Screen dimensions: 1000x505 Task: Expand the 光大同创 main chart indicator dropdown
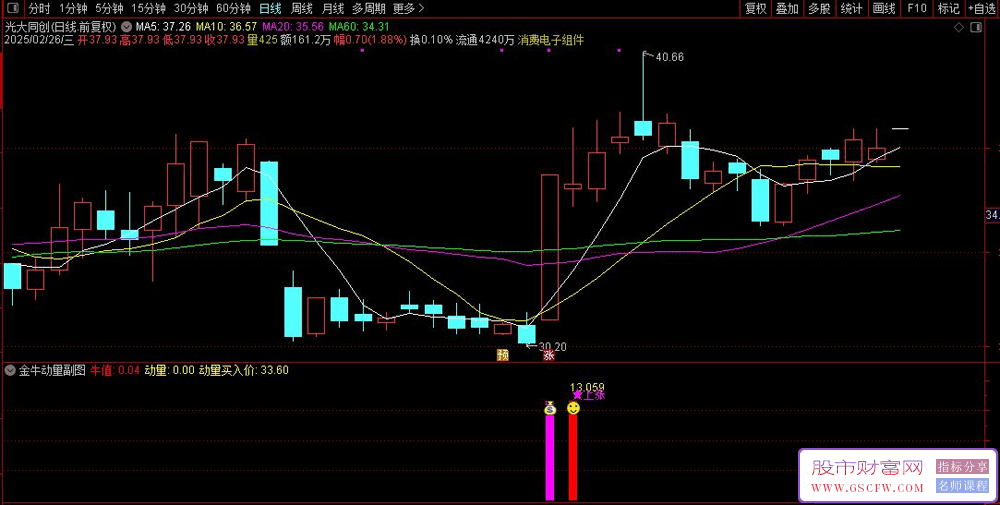click(126, 27)
